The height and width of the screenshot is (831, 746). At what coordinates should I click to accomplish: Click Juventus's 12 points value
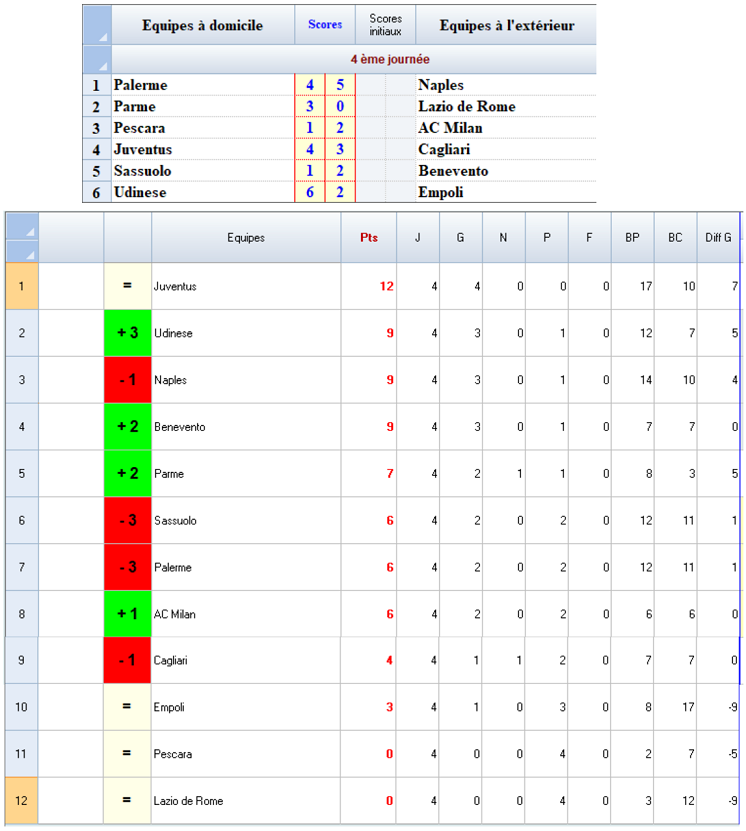(386, 286)
